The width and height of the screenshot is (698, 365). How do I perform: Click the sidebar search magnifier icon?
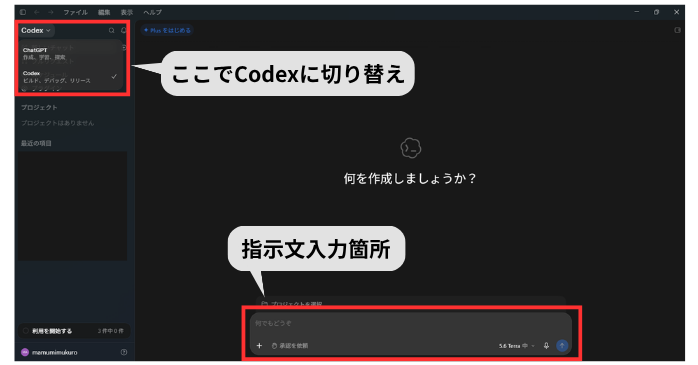click(111, 30)
